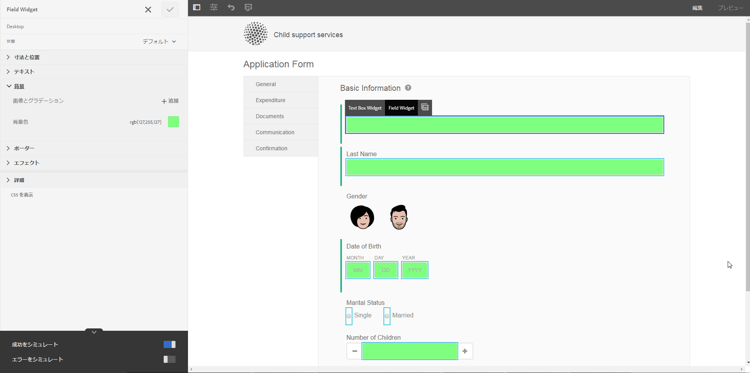Click the undo arrow icon
The height and width of the screenshot is (373, 750).
[x=231, y=7]
